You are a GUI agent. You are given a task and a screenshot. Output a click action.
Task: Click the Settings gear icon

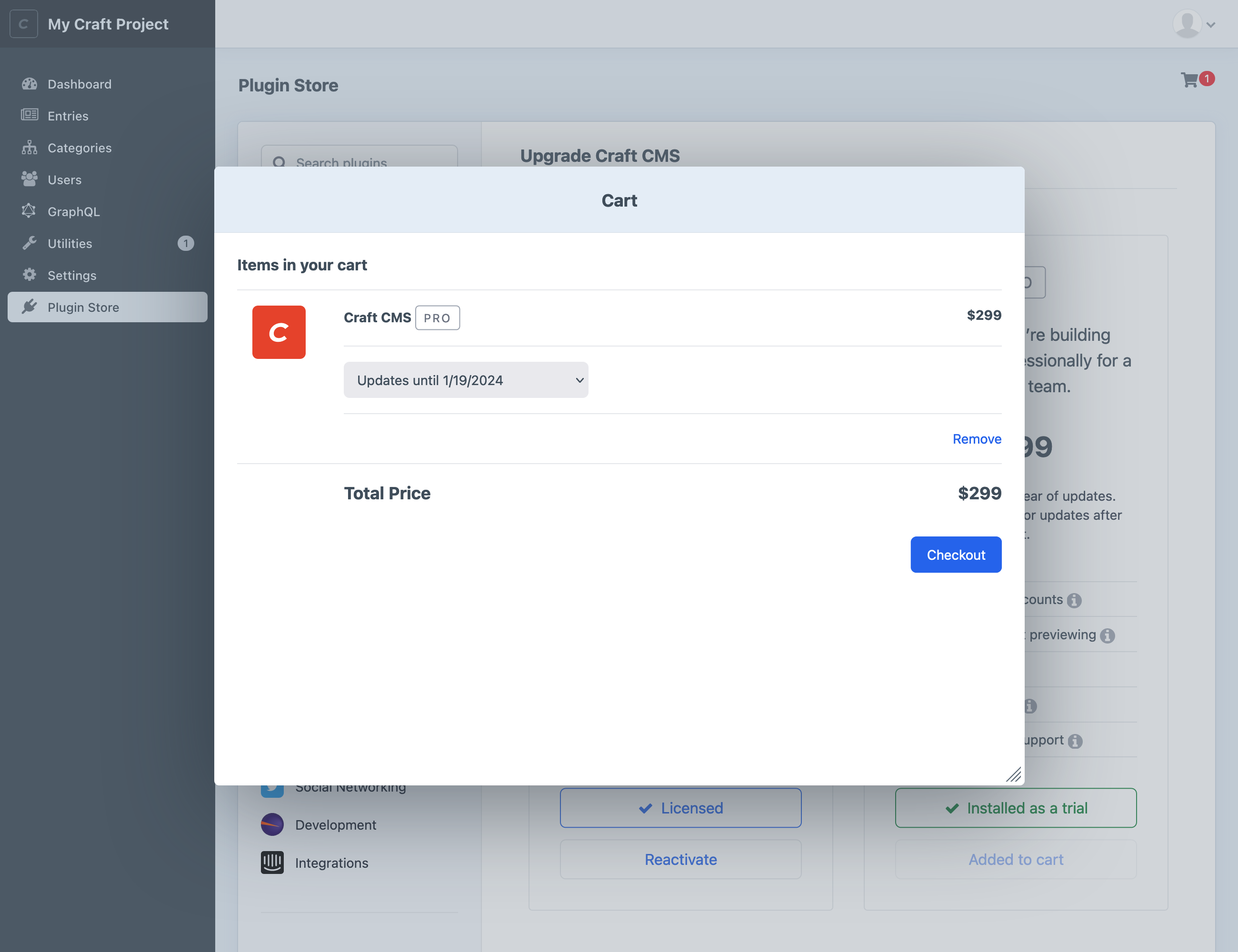click(30, 275)
